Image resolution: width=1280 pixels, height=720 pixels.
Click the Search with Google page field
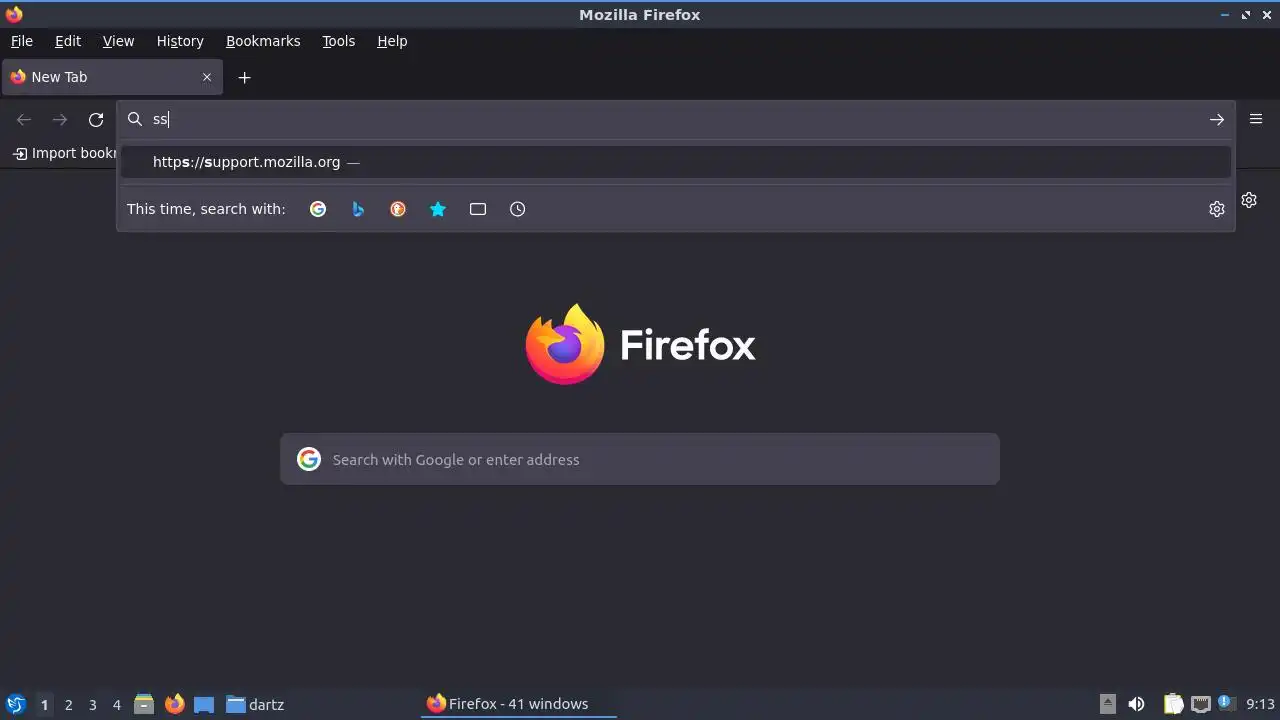click(640, 459)
